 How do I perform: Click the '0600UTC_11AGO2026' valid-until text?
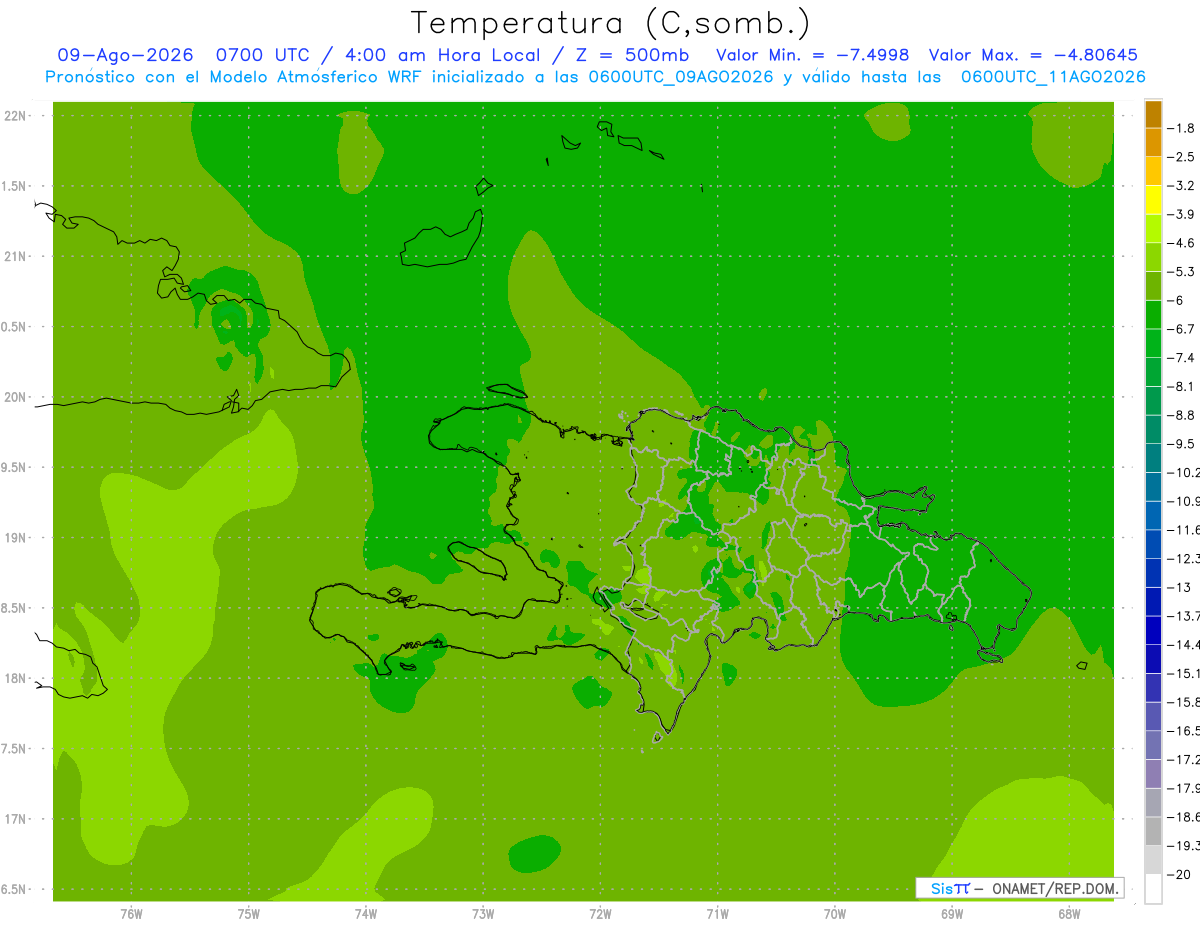[x=1053, y=77]
